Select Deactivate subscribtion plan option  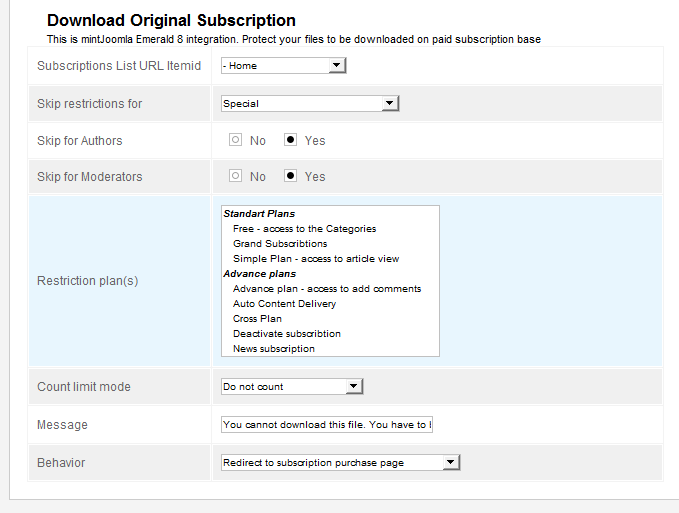287,334
